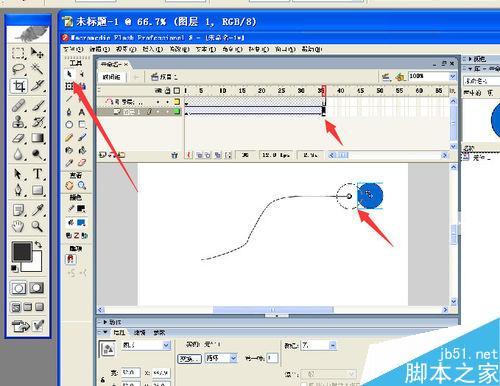The height and width of the screenshot is (386, 500).
Task: Toggle layer 1 outline green square
Action: click(x=177, y=111)
